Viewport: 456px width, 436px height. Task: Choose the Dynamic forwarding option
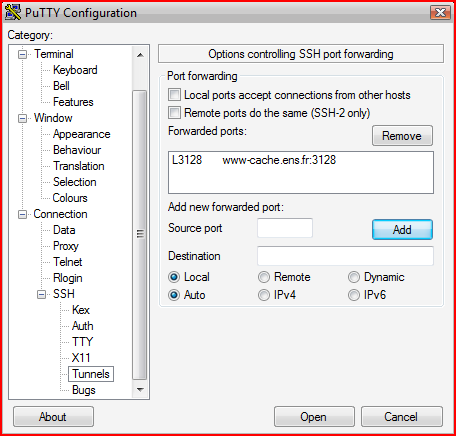tap(354, 277)
